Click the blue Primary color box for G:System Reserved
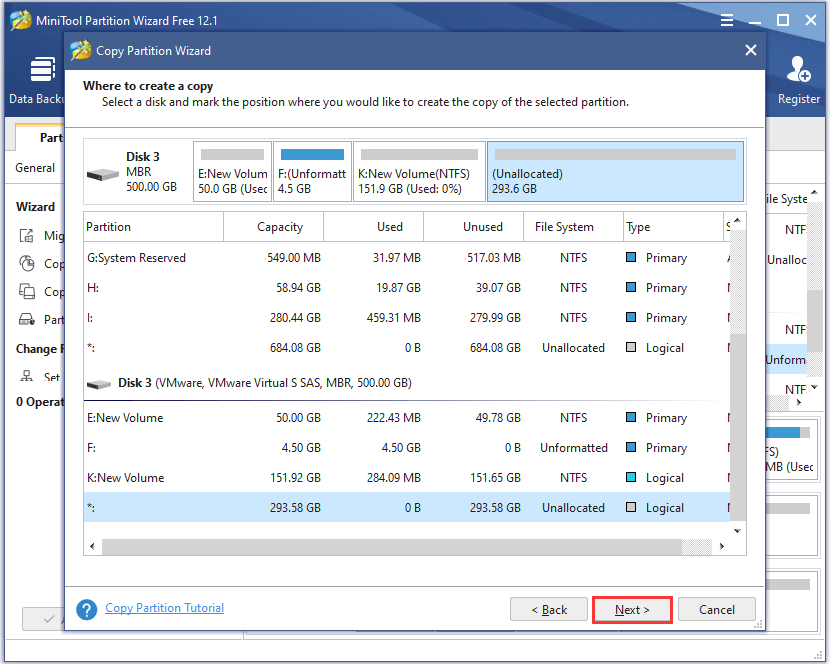The width and height of the screenshot is (830, 664). 631,257
